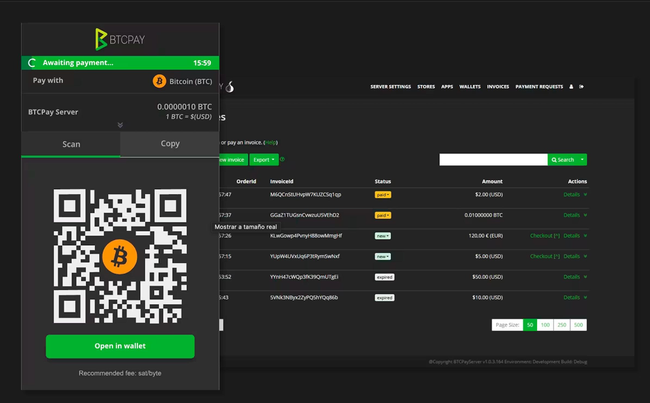Click the invoice search input field

coord(493,160)
